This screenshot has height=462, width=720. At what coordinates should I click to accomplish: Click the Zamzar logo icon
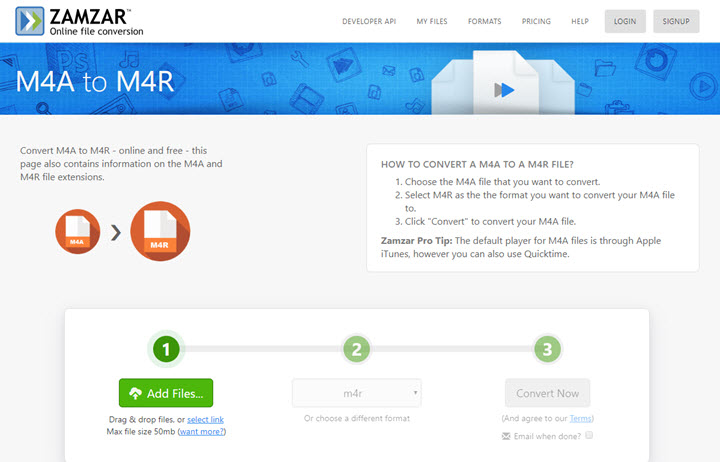coord(30,21)
